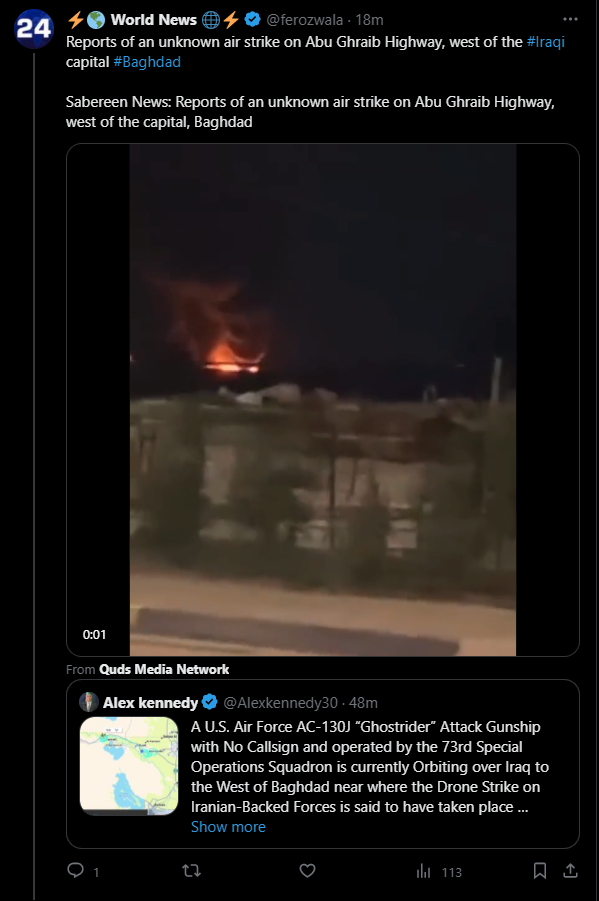Follow the #Iraqi hashtag link
Image resolution: width=599 pixels, height=901 pixels.
click(x=546, y=42)
